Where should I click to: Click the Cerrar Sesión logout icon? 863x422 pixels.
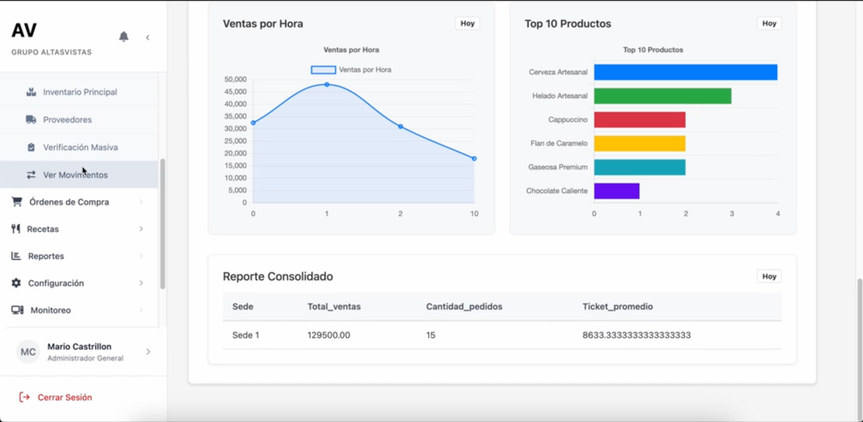click(x=25, y=397)
